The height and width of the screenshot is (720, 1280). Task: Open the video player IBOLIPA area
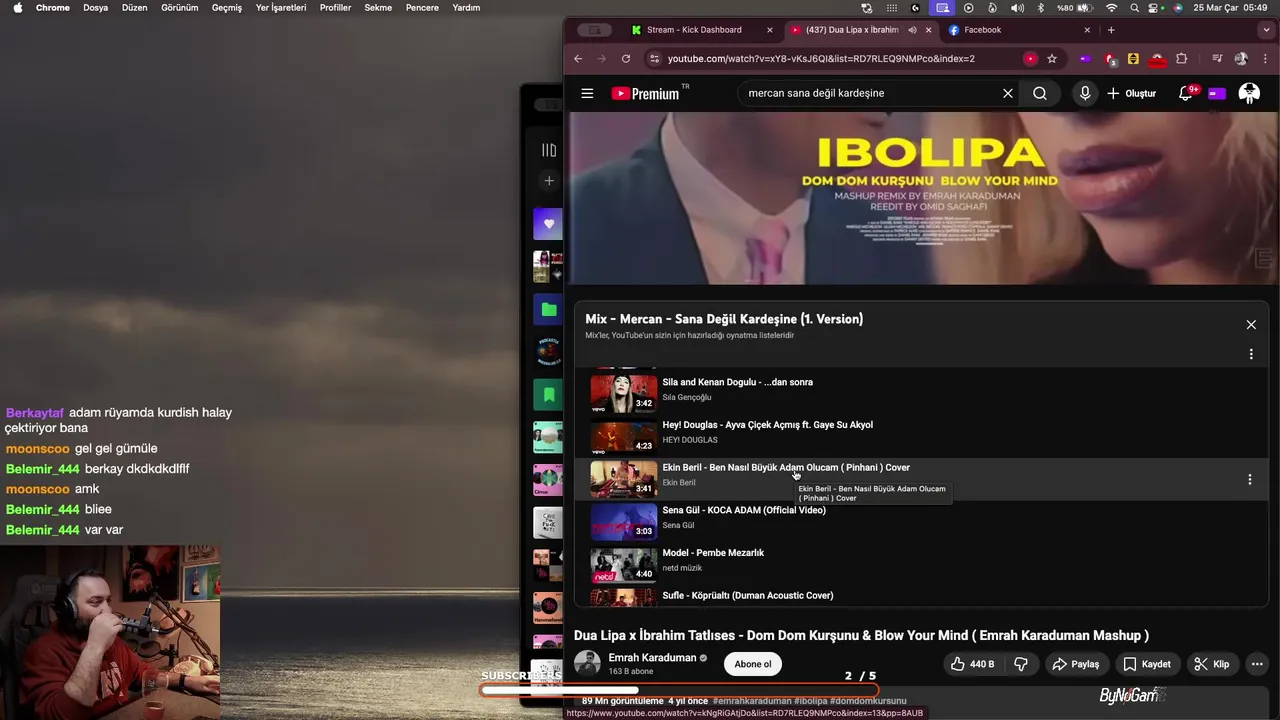pos(921,198)
